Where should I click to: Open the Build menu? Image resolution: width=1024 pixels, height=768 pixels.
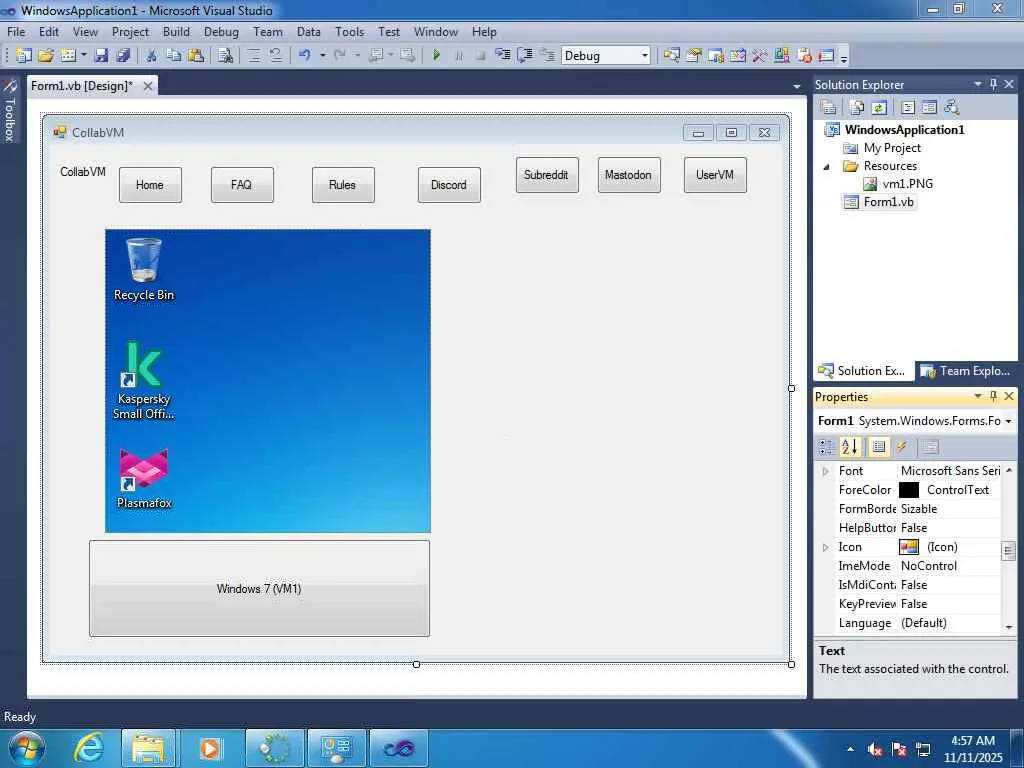click(176, 31)
